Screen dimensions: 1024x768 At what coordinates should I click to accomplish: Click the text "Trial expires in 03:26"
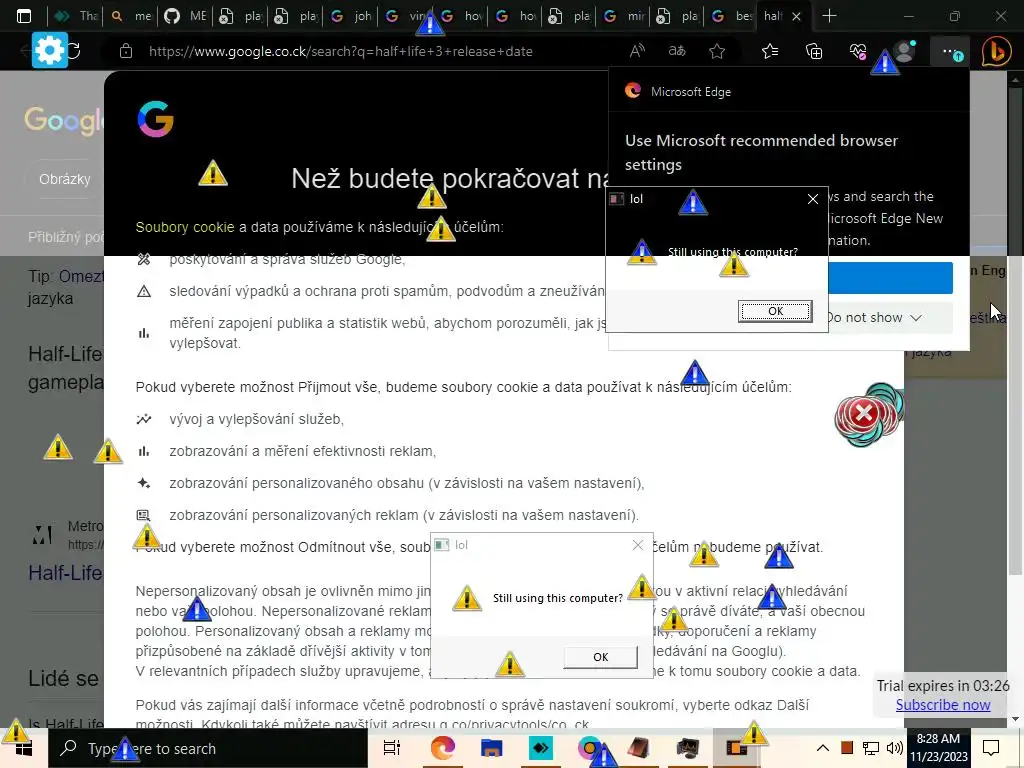coord(942,686)
